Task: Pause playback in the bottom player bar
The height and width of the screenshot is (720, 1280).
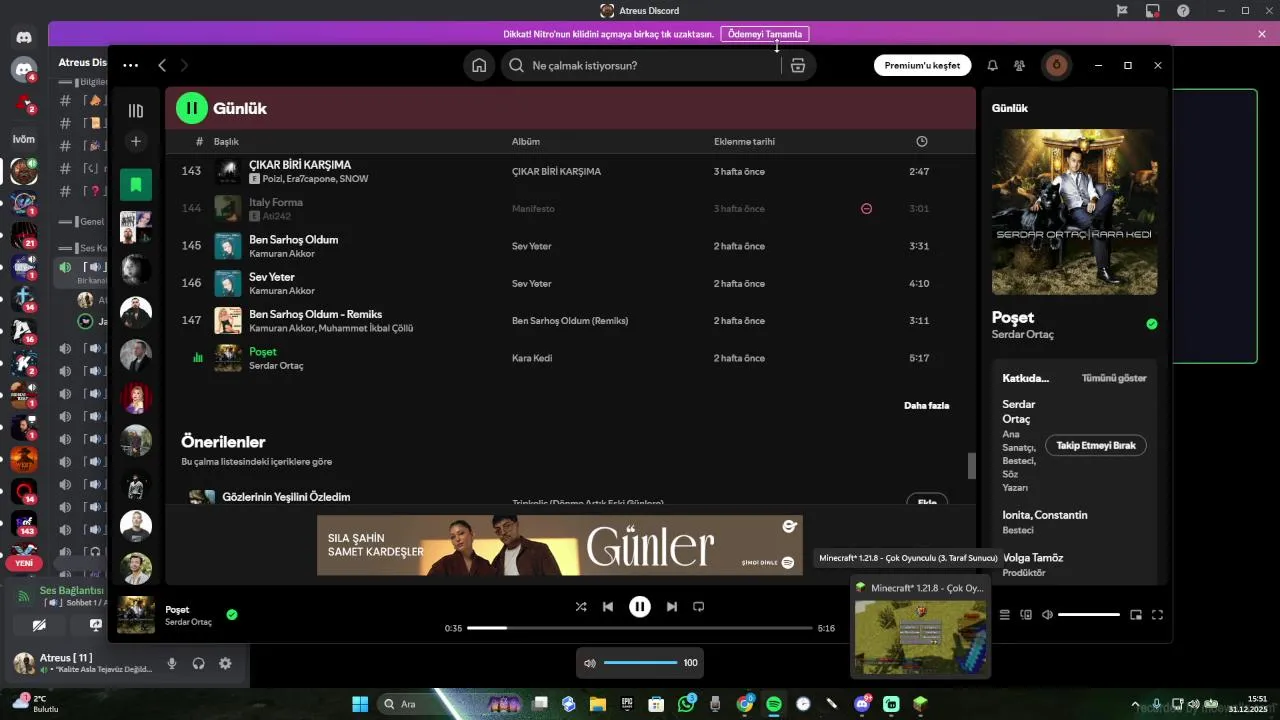Action: [640, 606]
